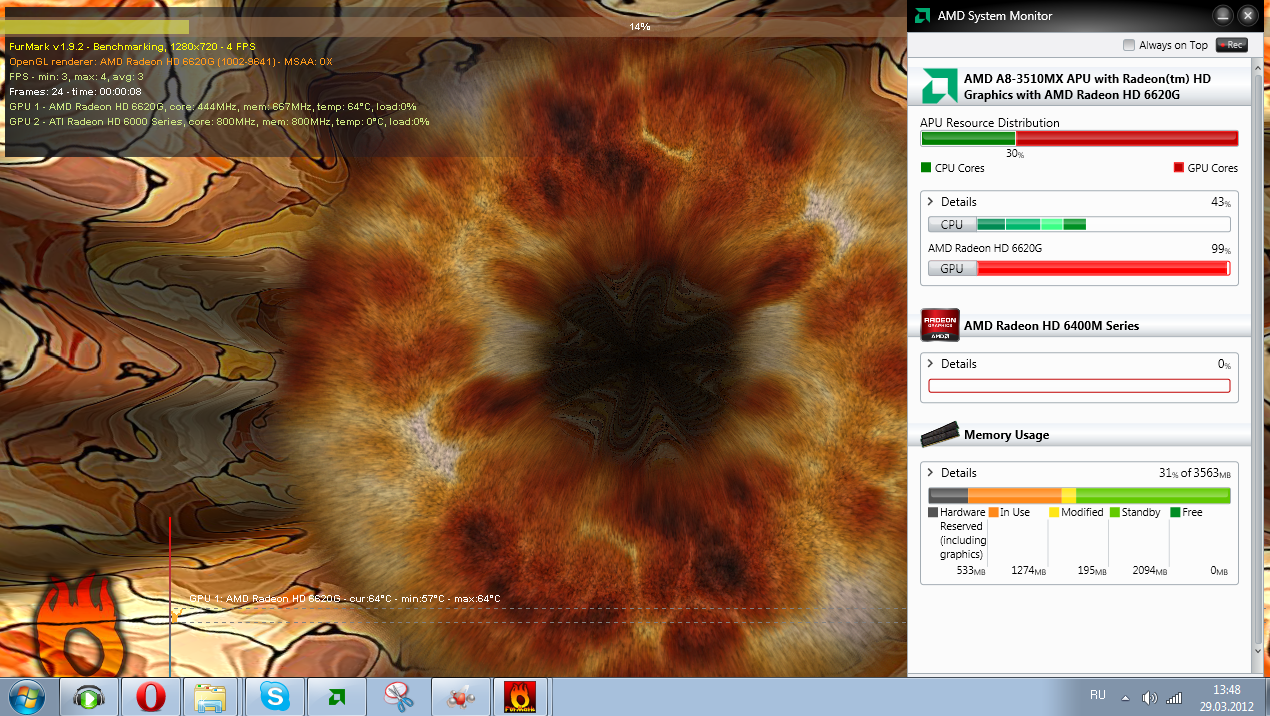The width and height of the screenshot is (1270, 716).
Task: Click the Standby legend swatch
Action: coord(1115,512)
